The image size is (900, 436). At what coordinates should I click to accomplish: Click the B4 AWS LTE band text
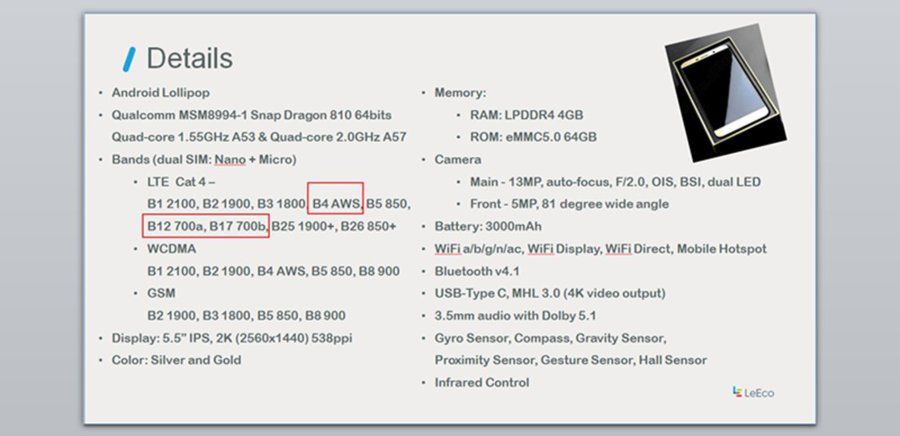coord(337,204)
